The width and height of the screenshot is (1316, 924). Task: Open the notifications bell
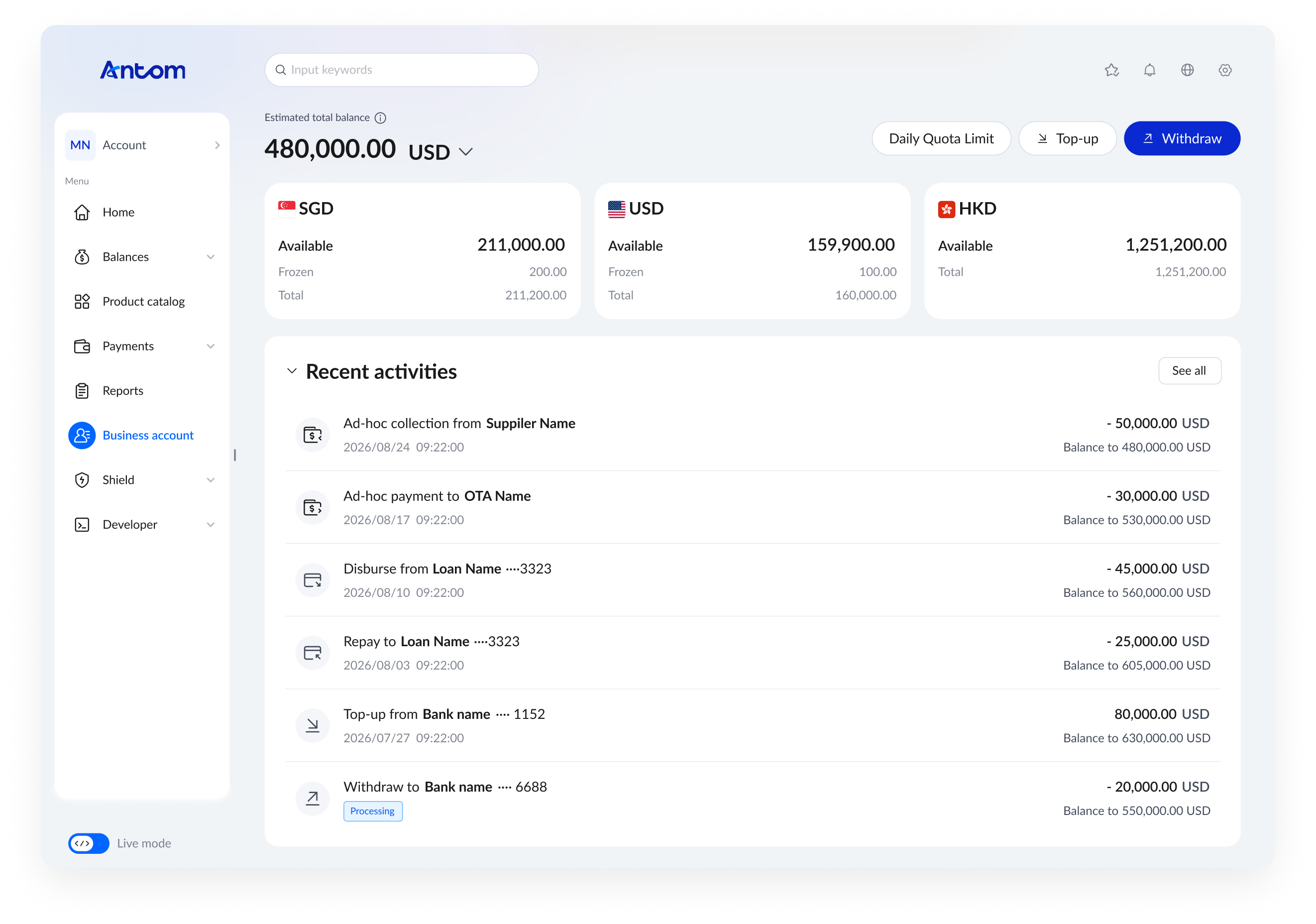coord(1149,70)
